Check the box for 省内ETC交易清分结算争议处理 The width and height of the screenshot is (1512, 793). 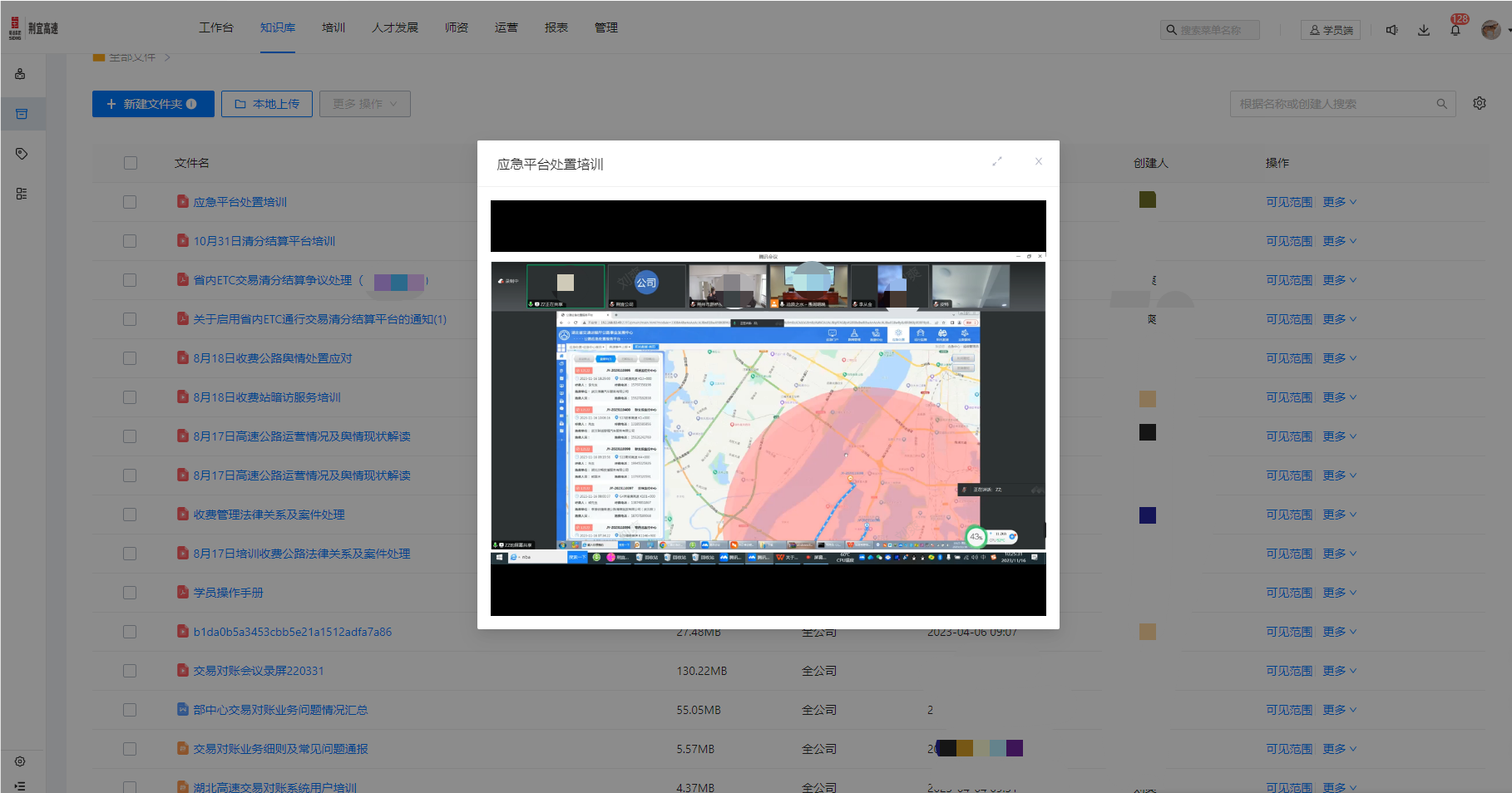pyautogui.click(x=130, y=280)
